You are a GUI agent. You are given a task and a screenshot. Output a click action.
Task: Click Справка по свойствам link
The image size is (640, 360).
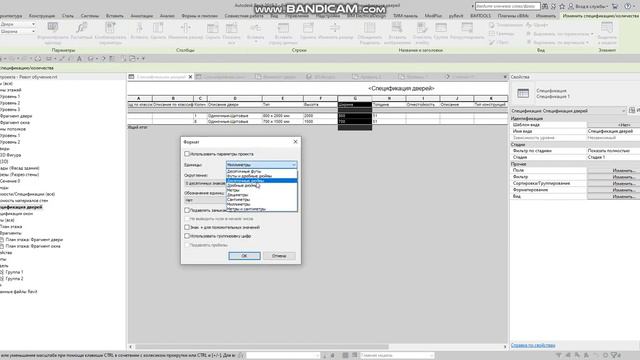click(533, 345)
